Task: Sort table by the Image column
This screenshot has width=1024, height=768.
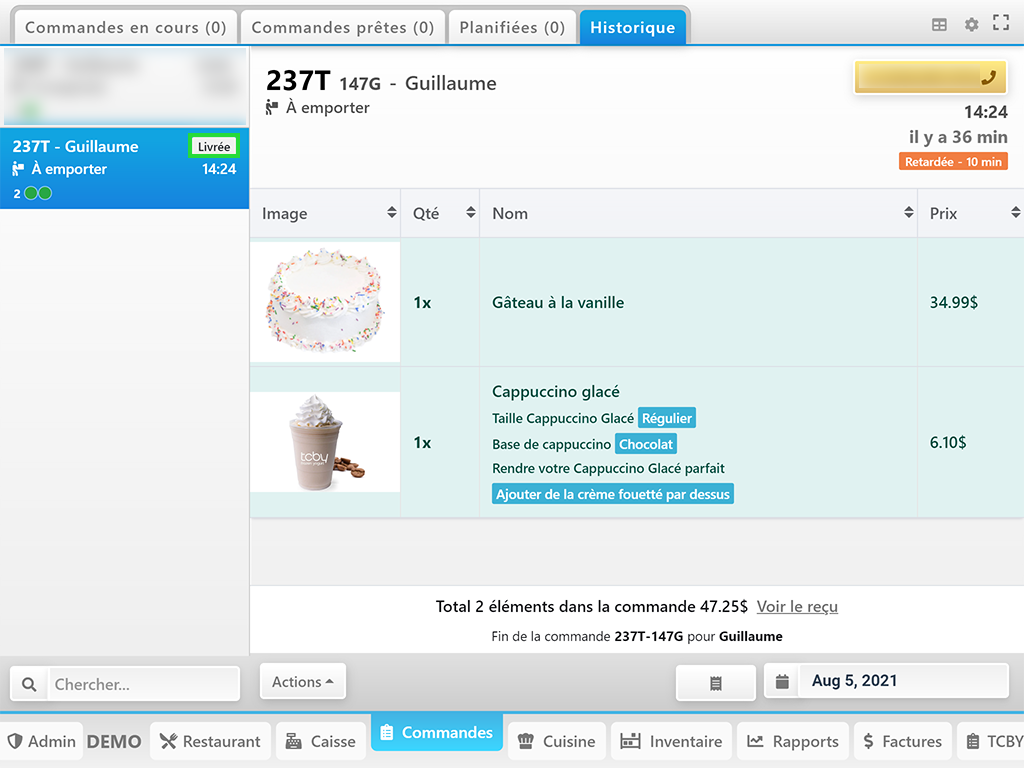Action: (x=391, y=213)
